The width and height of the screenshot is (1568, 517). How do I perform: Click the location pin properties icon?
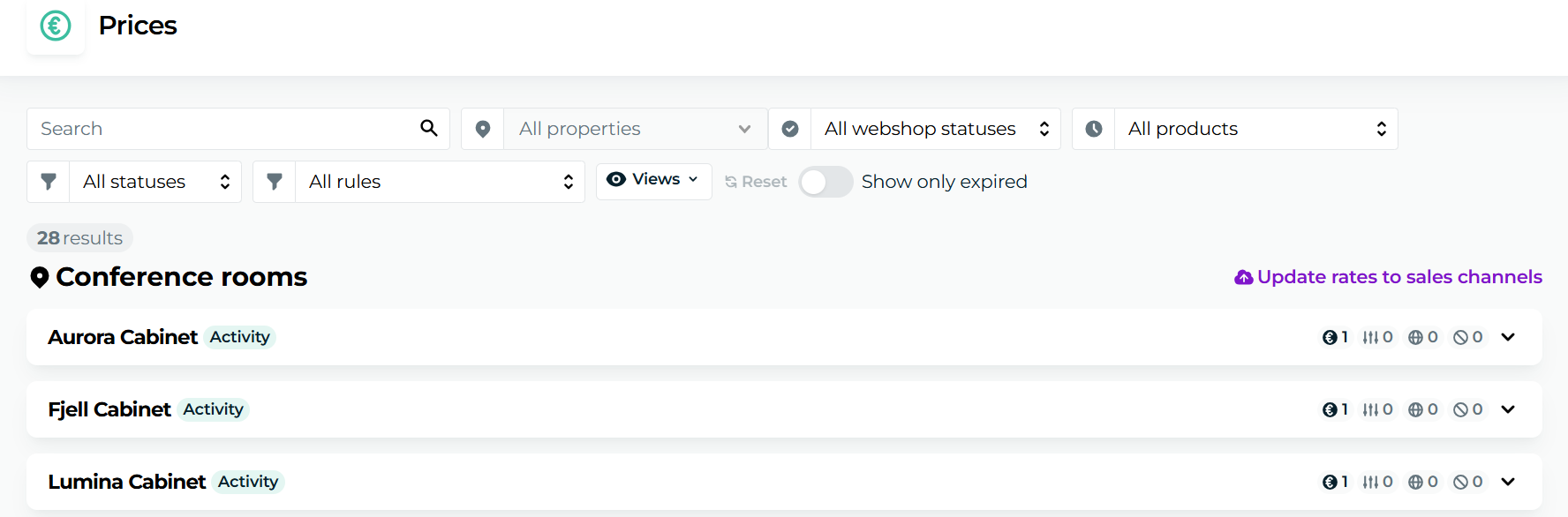pos(483,129)
